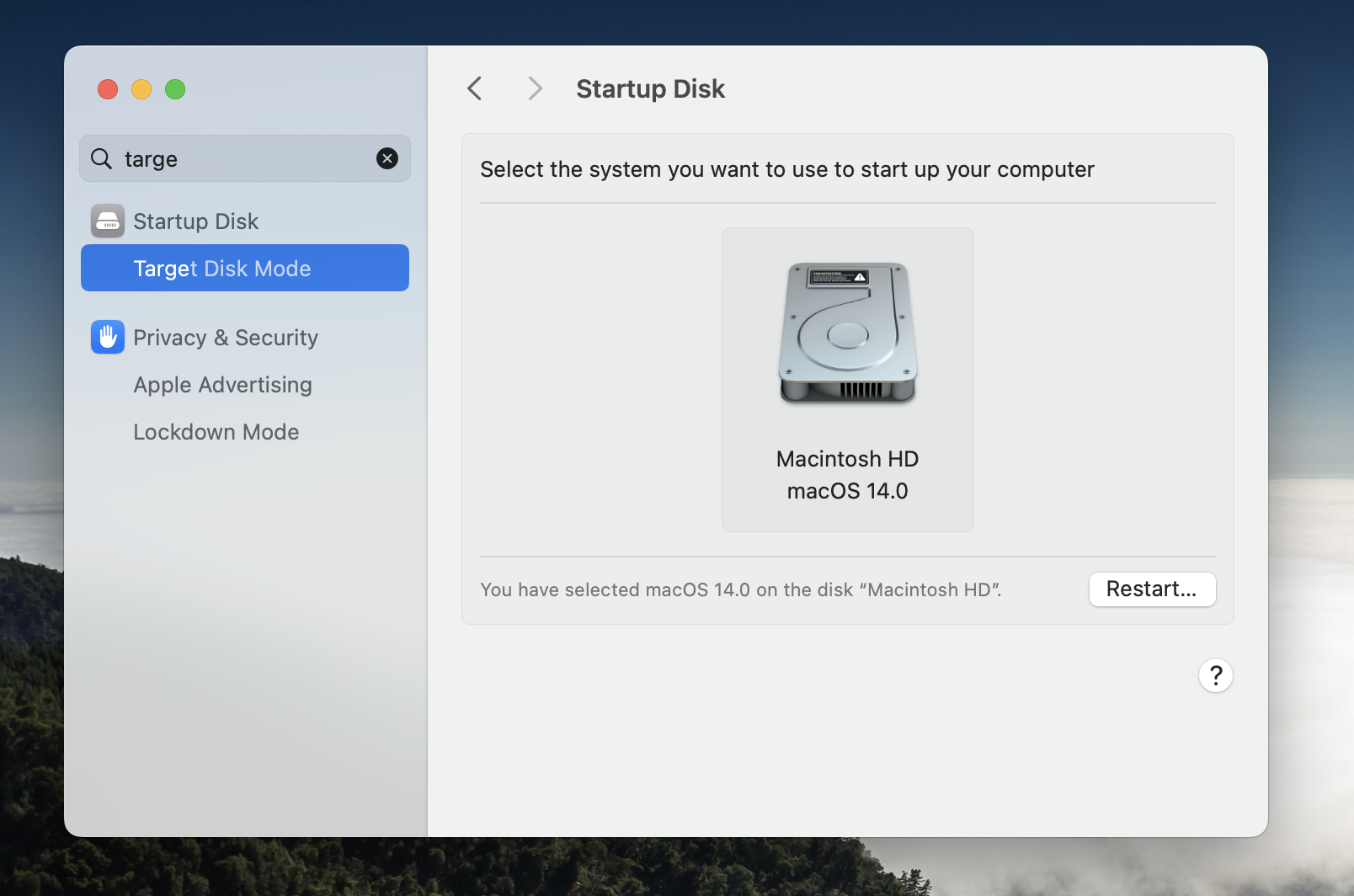Click the Privacy & Security hand icon
The width and height of the screenshot is (1354, 896).
coord(108,337)
